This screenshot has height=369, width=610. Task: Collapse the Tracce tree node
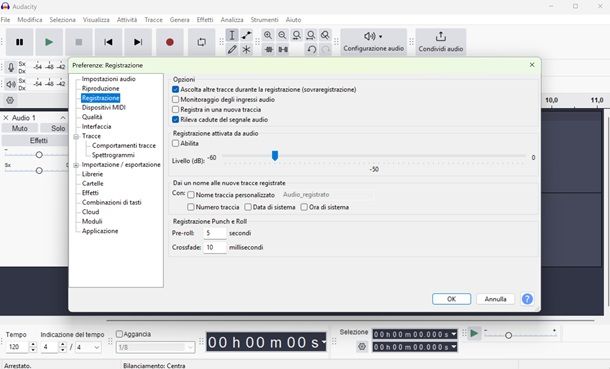pos(76,136)
